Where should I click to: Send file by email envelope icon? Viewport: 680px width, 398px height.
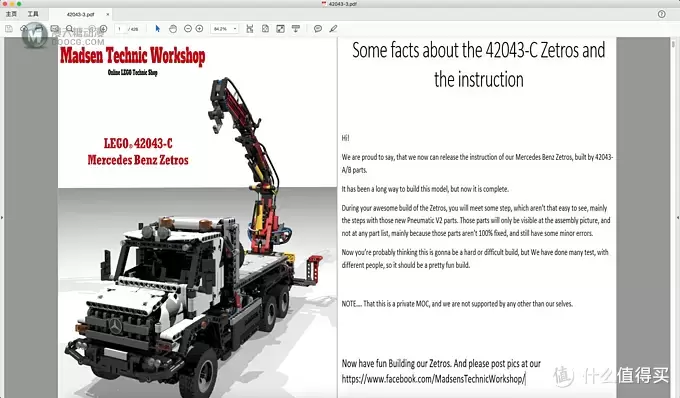55,29
